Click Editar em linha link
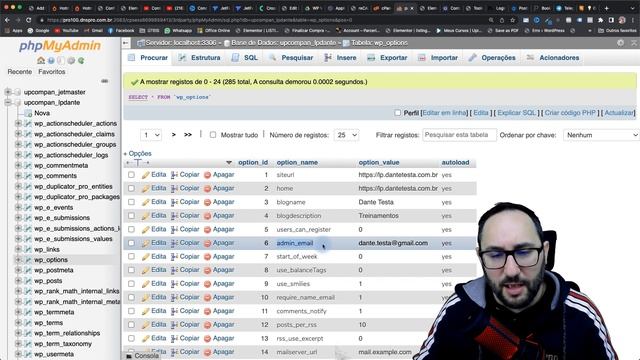This screenshot has height=360, width=640. point(444,113)
